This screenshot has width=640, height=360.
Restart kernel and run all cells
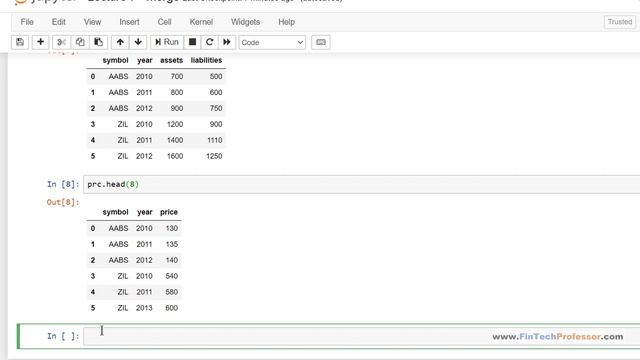point(227,42)
